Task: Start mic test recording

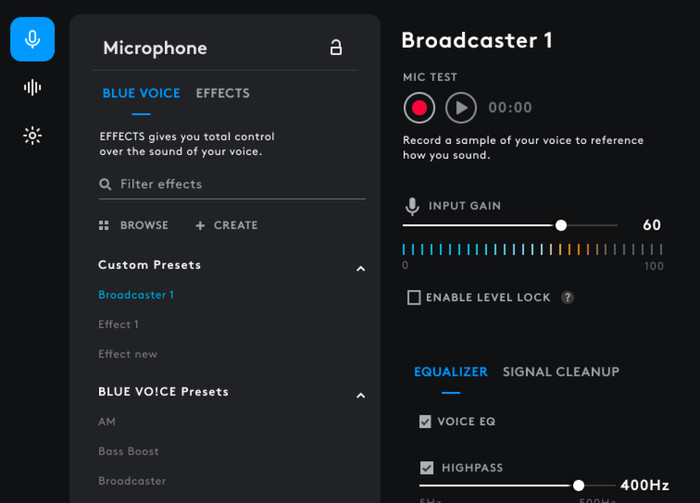Action: click(419, 108)
